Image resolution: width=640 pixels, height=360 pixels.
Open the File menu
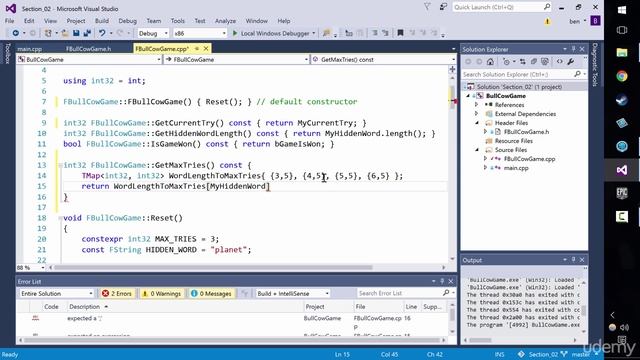pyautogui.click(x=10, y=21)
